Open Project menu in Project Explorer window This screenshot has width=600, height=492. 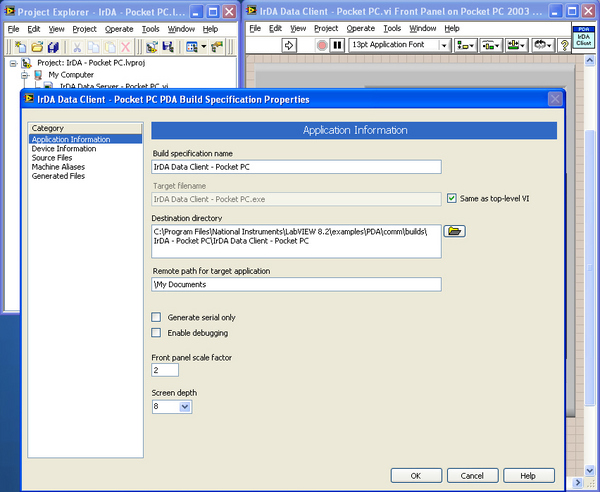click(85, 29)
